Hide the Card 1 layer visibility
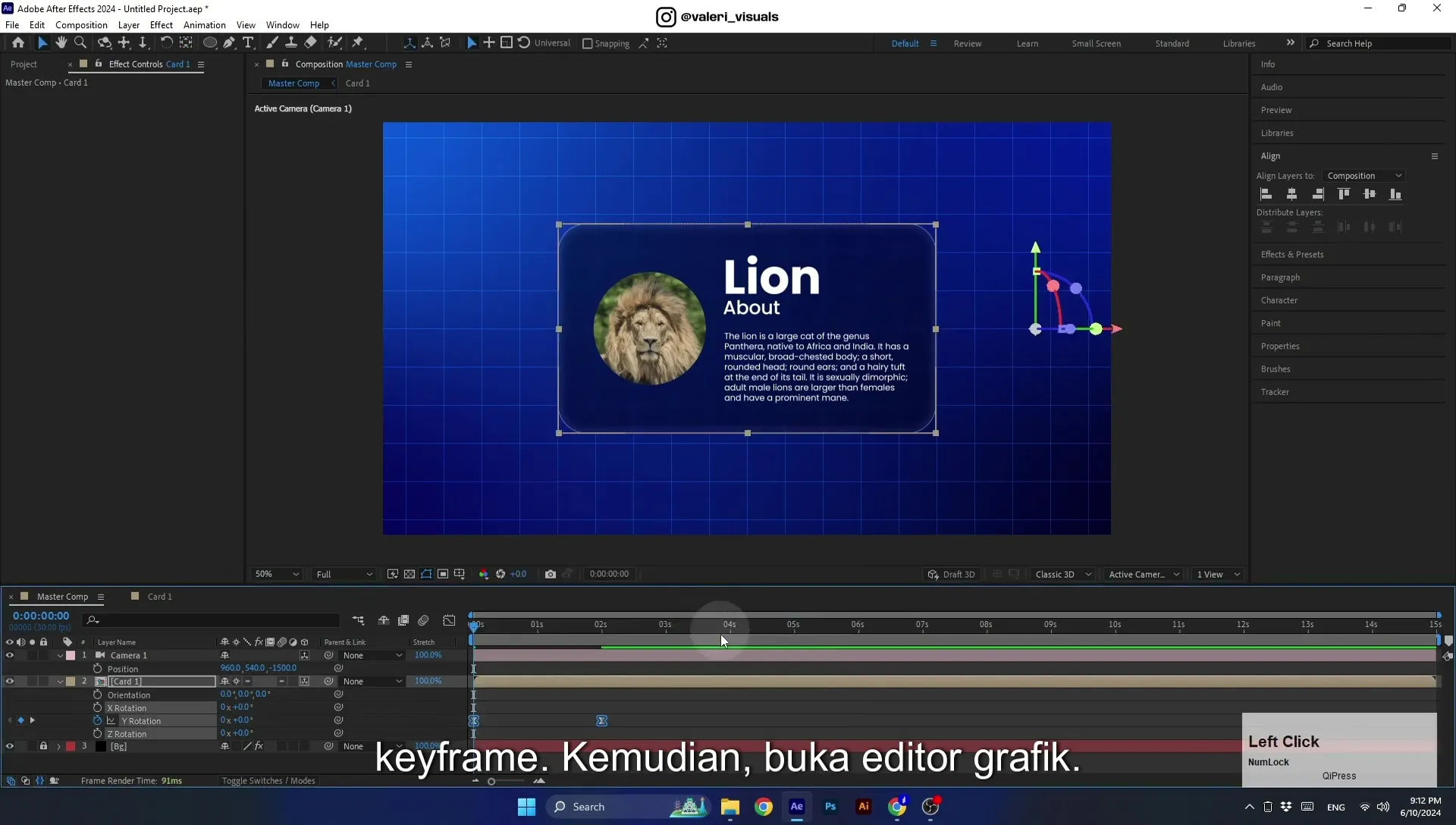Image resolution: width=1456 pixels, height=825 pixels. tap(10, 681)
